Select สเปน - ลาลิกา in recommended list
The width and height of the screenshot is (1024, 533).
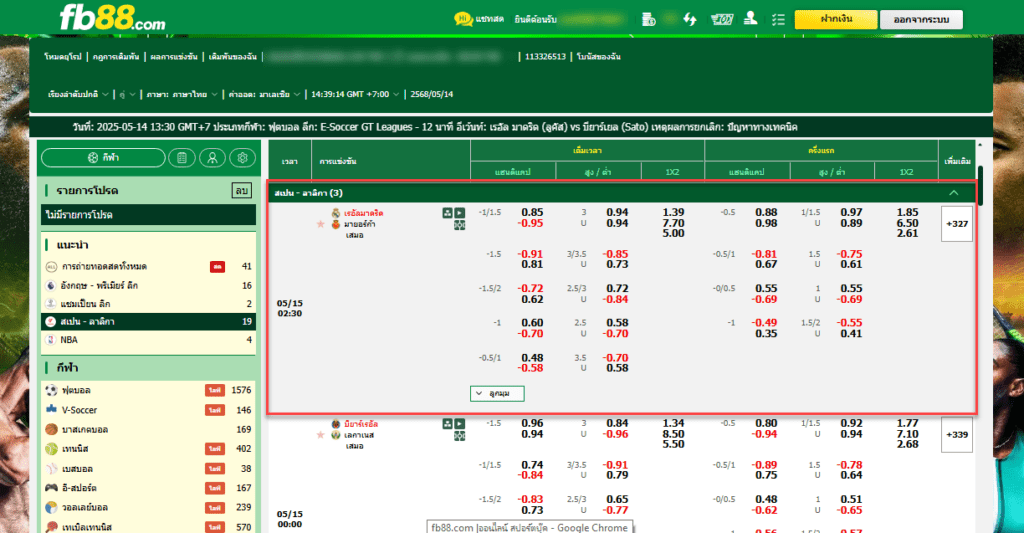tap(148, 321)
